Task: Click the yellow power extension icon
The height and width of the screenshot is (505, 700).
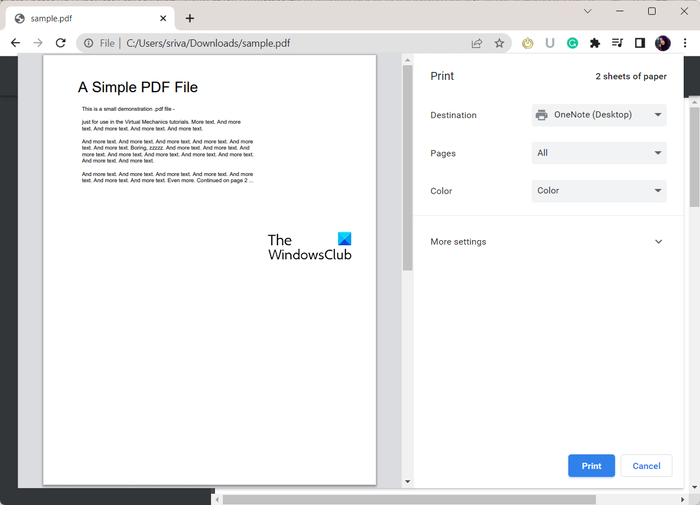Action: click(528, 43)
